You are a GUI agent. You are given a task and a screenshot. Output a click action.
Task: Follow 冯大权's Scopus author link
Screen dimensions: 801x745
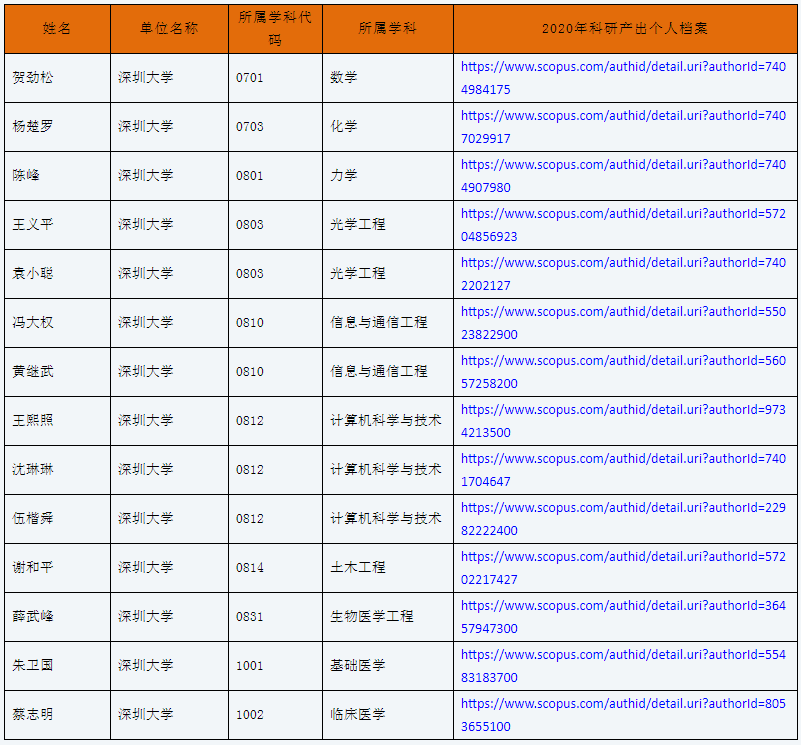pos(623,312)
